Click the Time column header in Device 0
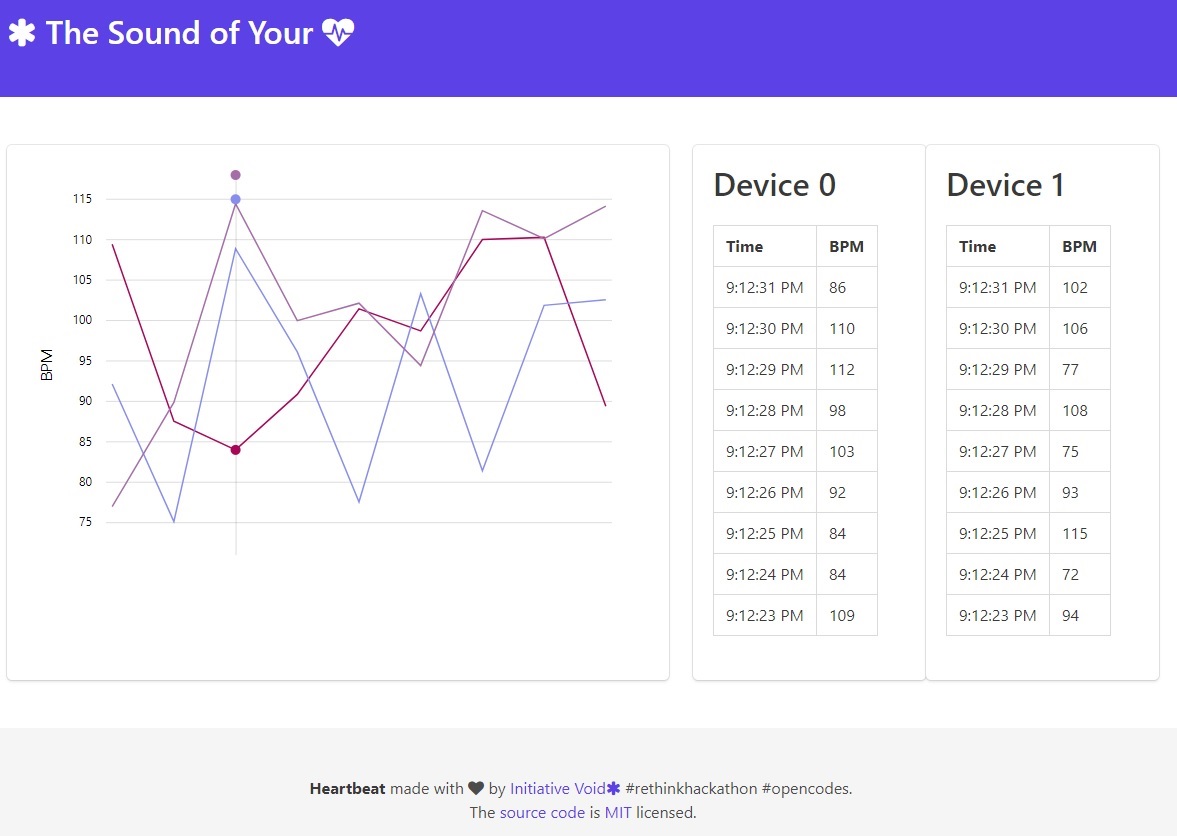This screenshot has width=1177, height=836. point(765,246)
